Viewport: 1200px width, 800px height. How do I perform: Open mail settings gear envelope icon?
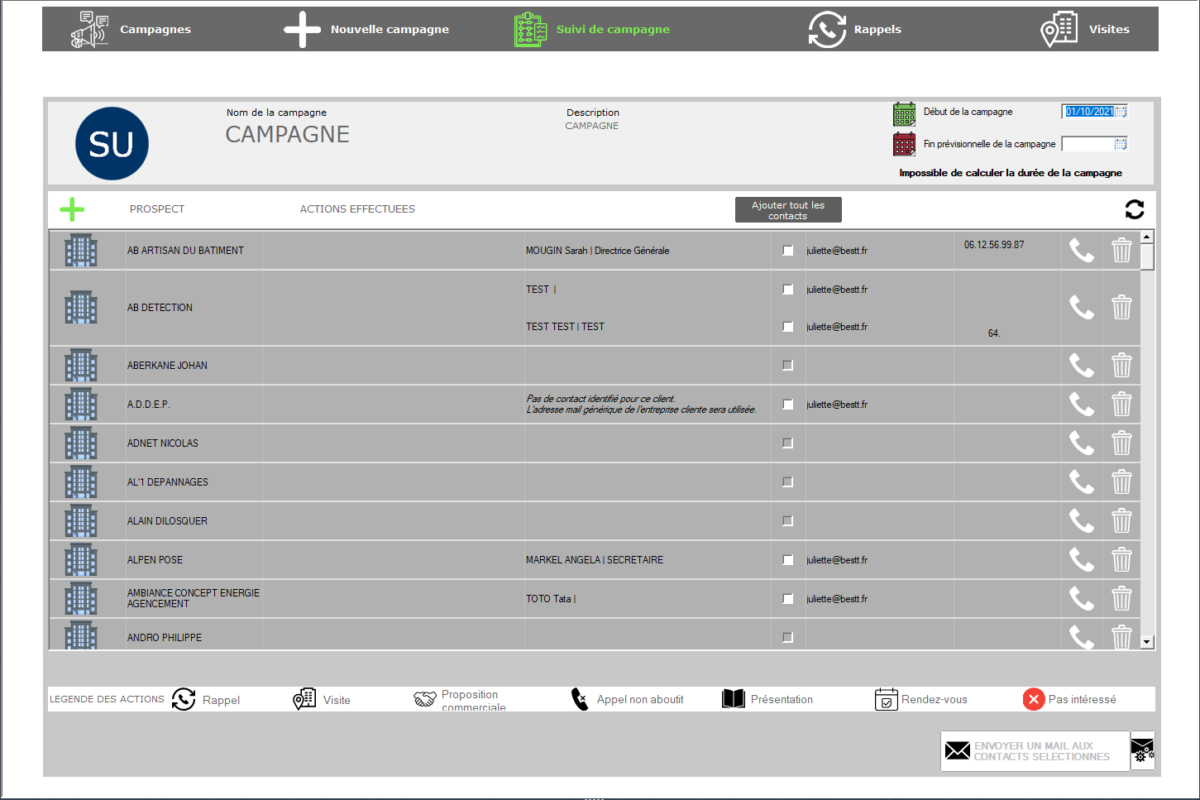pyautogui.click(x=1142, y=751)
